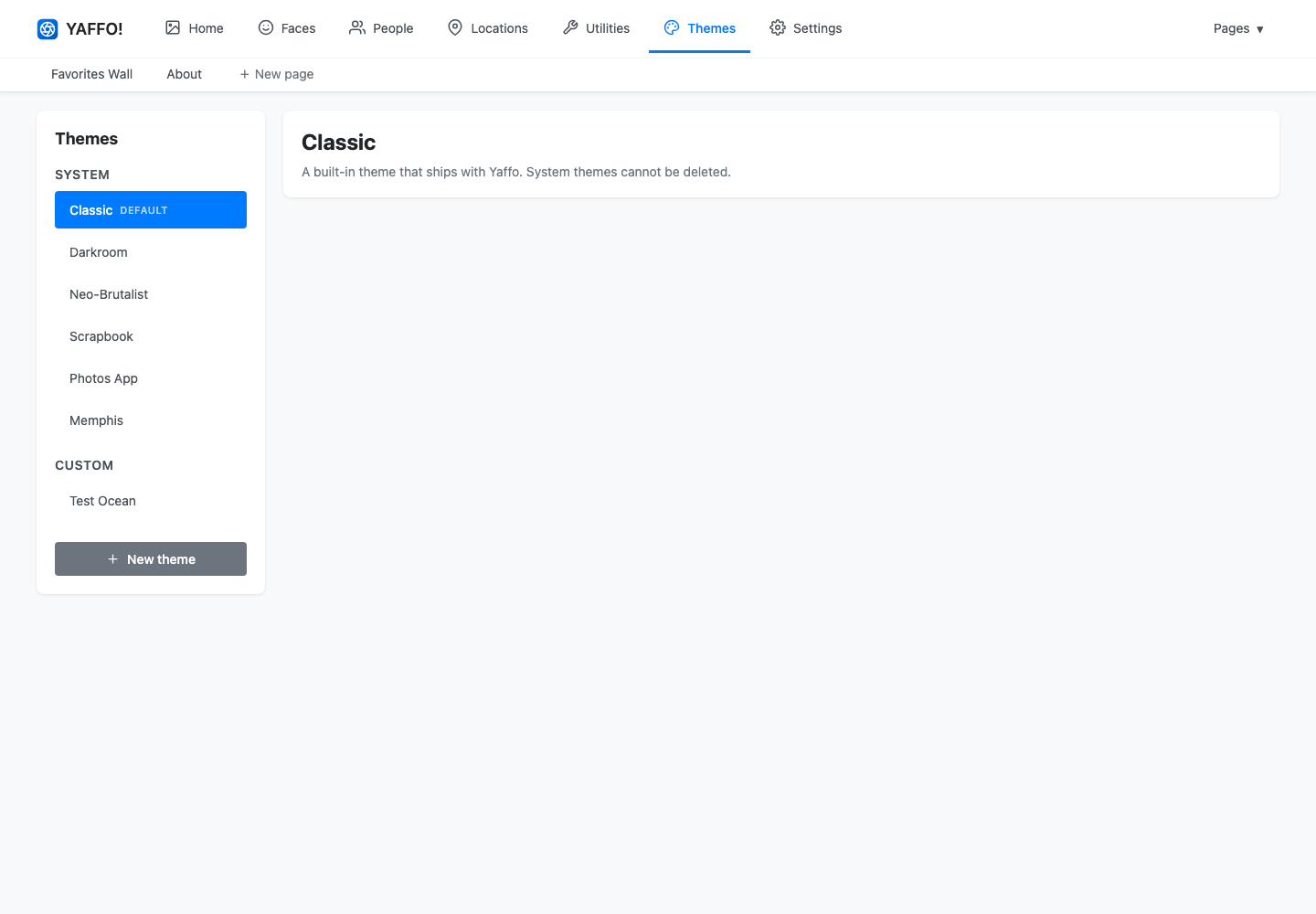Select the Themes tab label
This screenshot has height=914, width=1316.
(711, 28)
